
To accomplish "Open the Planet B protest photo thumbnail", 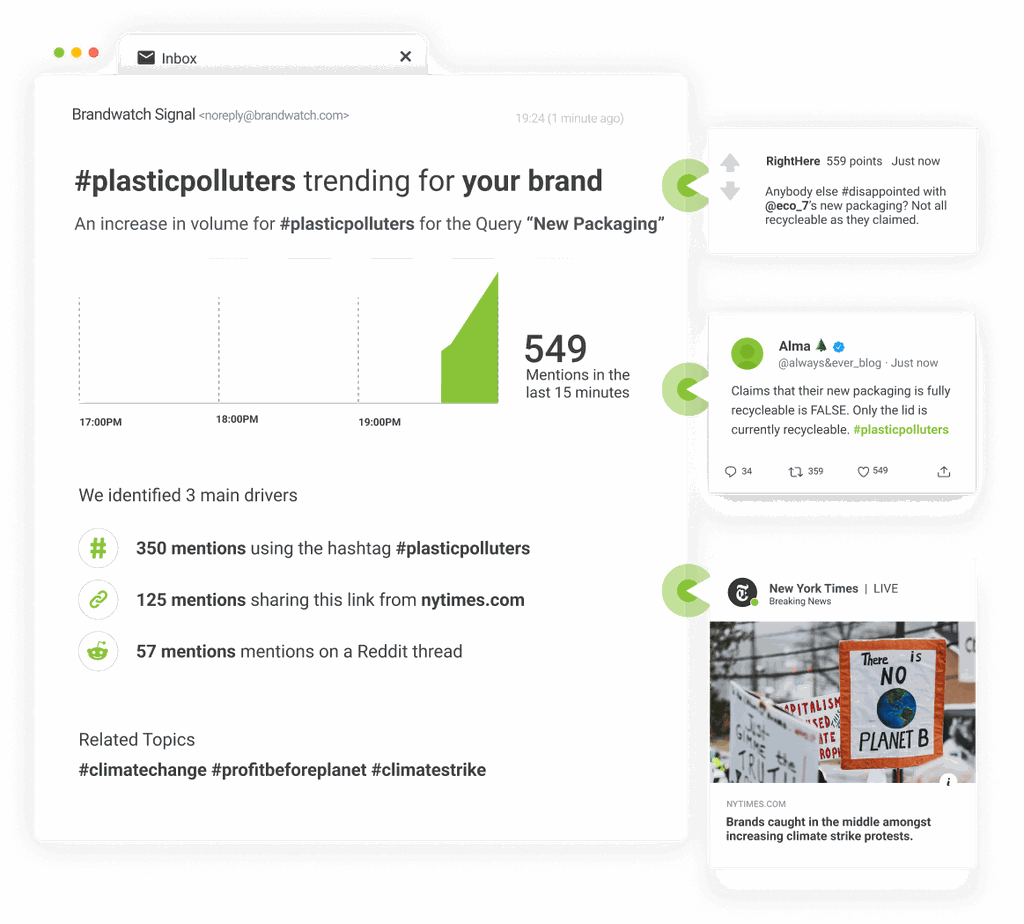I will pyautogui.click(x=841, y=702).
